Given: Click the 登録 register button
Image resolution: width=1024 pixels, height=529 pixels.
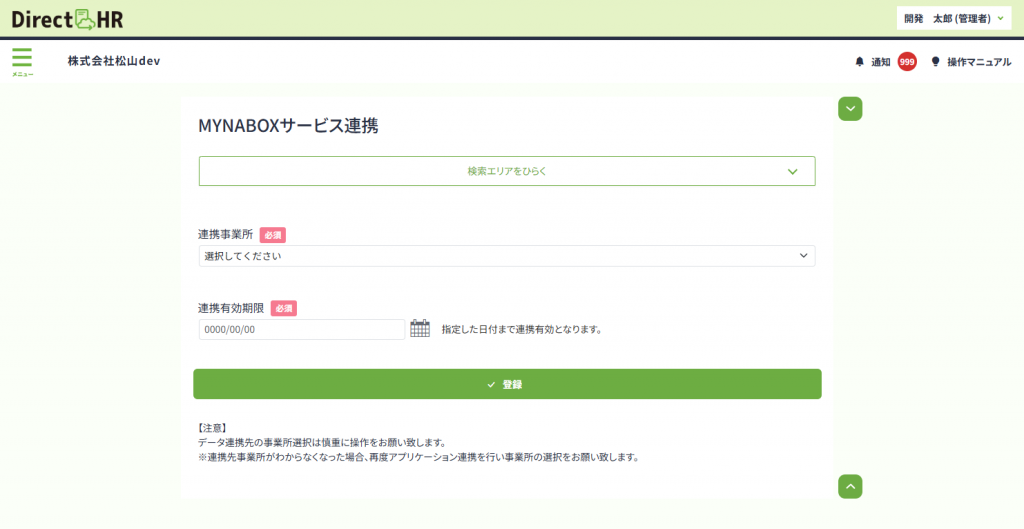Looking at the screenshot, I should coord(507,384).
